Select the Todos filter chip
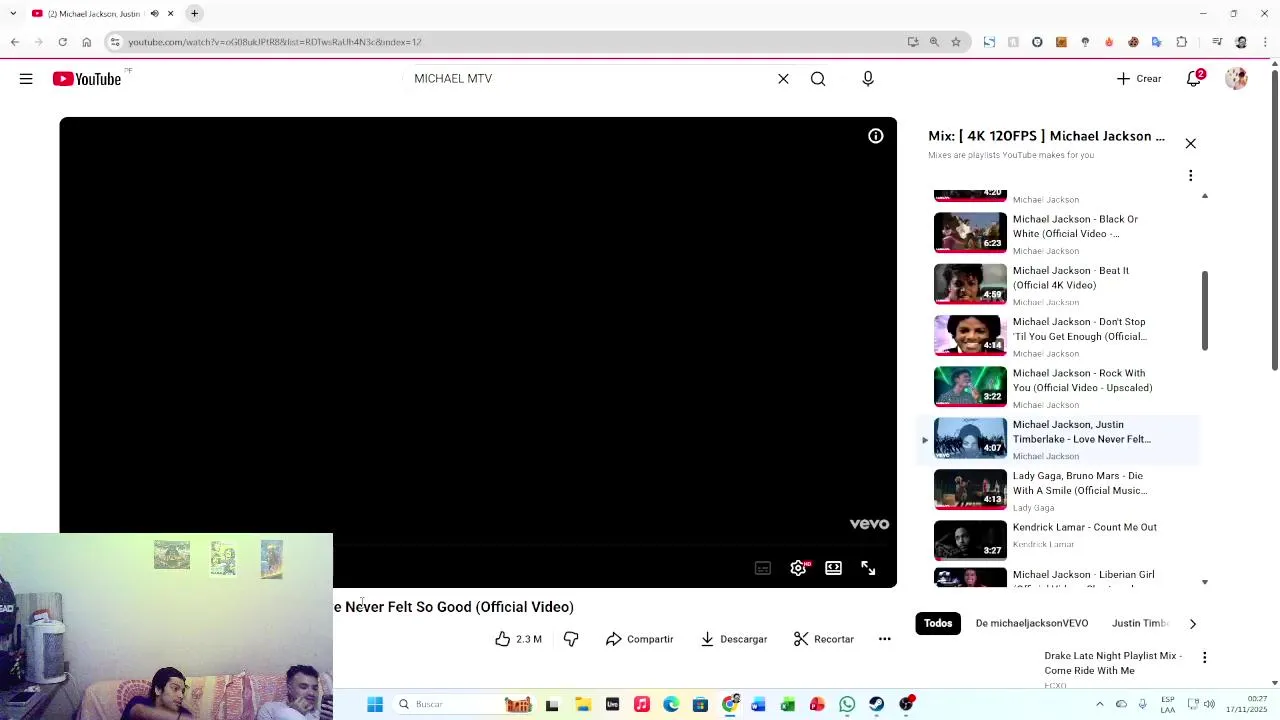This screenshot has height=720, width=1280. (938, 624)
